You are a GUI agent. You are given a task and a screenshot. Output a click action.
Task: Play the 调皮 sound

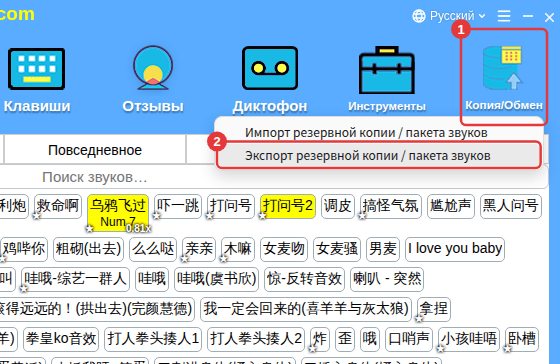pos(338,206)
